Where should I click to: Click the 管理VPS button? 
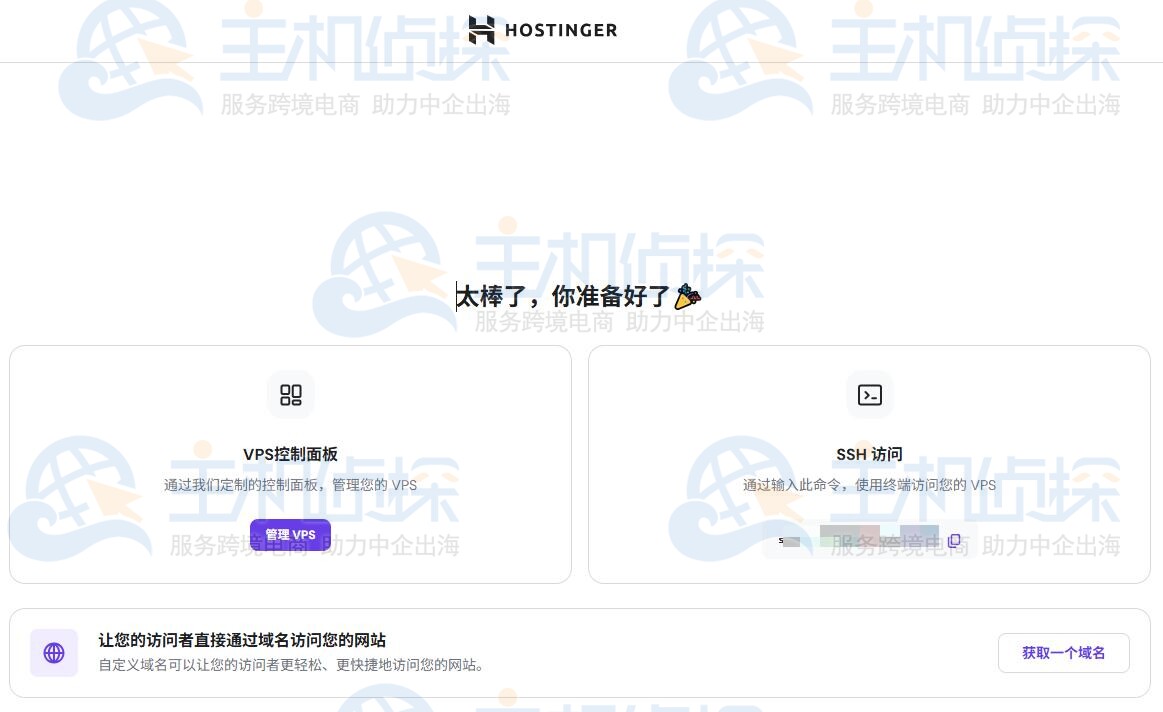(x=290, y=534)
